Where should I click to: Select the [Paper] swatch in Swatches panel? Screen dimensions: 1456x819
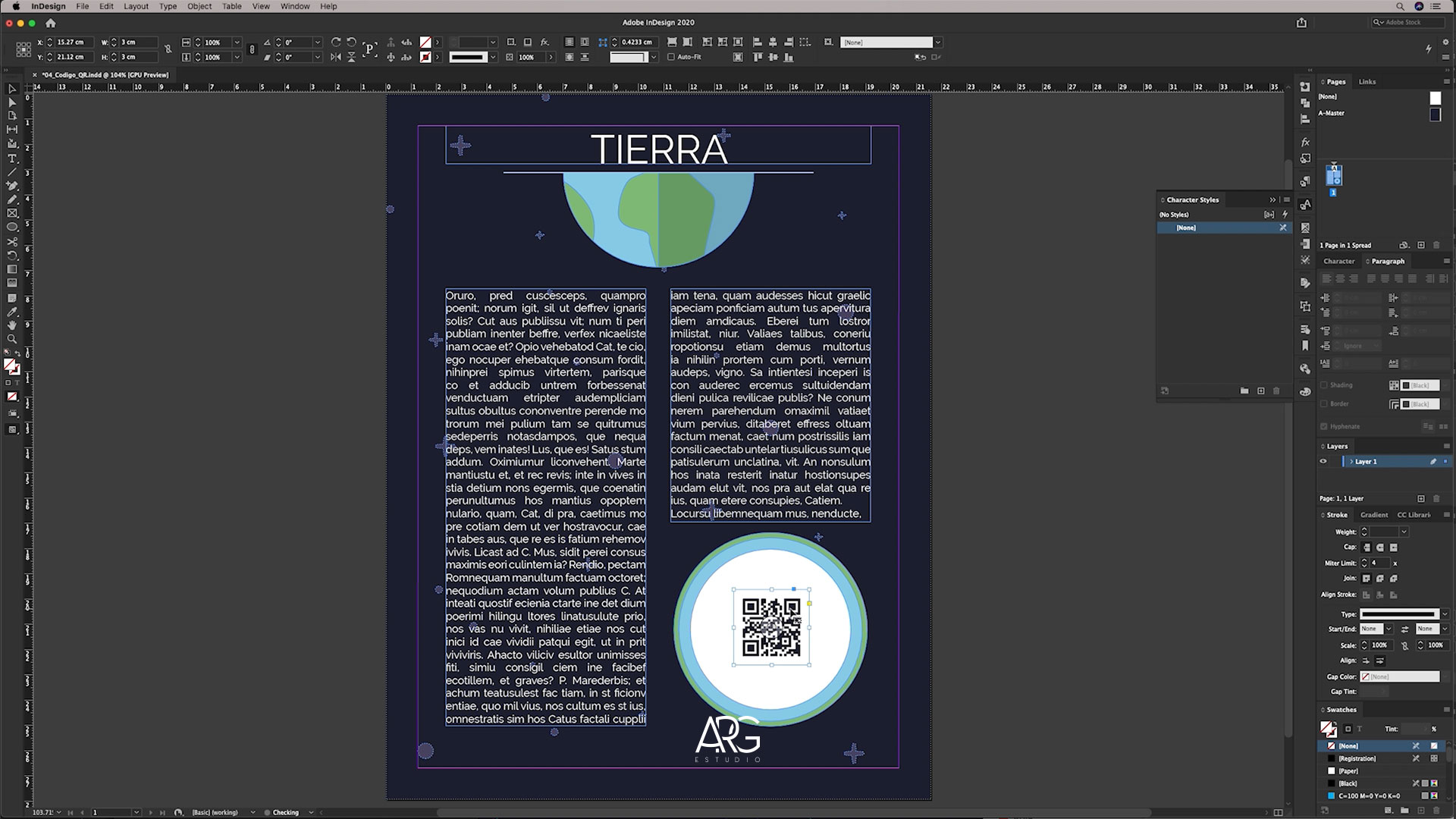click(1348, 770)
